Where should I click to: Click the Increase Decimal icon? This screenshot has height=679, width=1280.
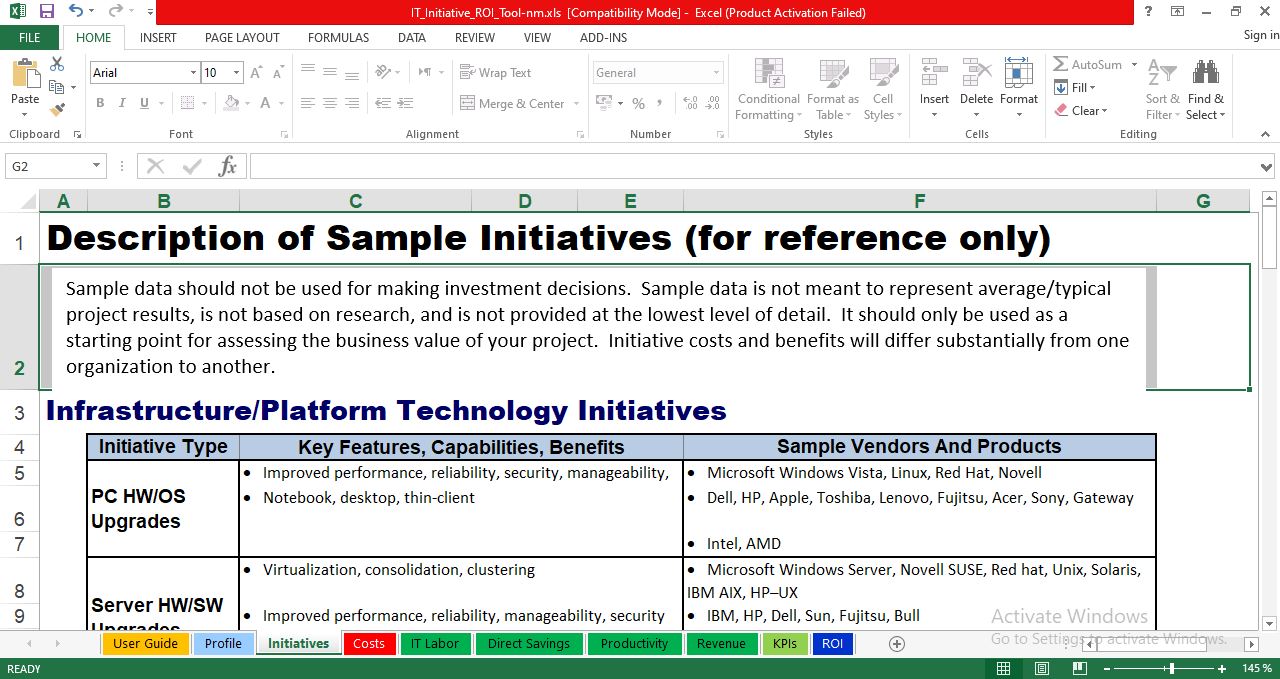(x=688, y=103)
